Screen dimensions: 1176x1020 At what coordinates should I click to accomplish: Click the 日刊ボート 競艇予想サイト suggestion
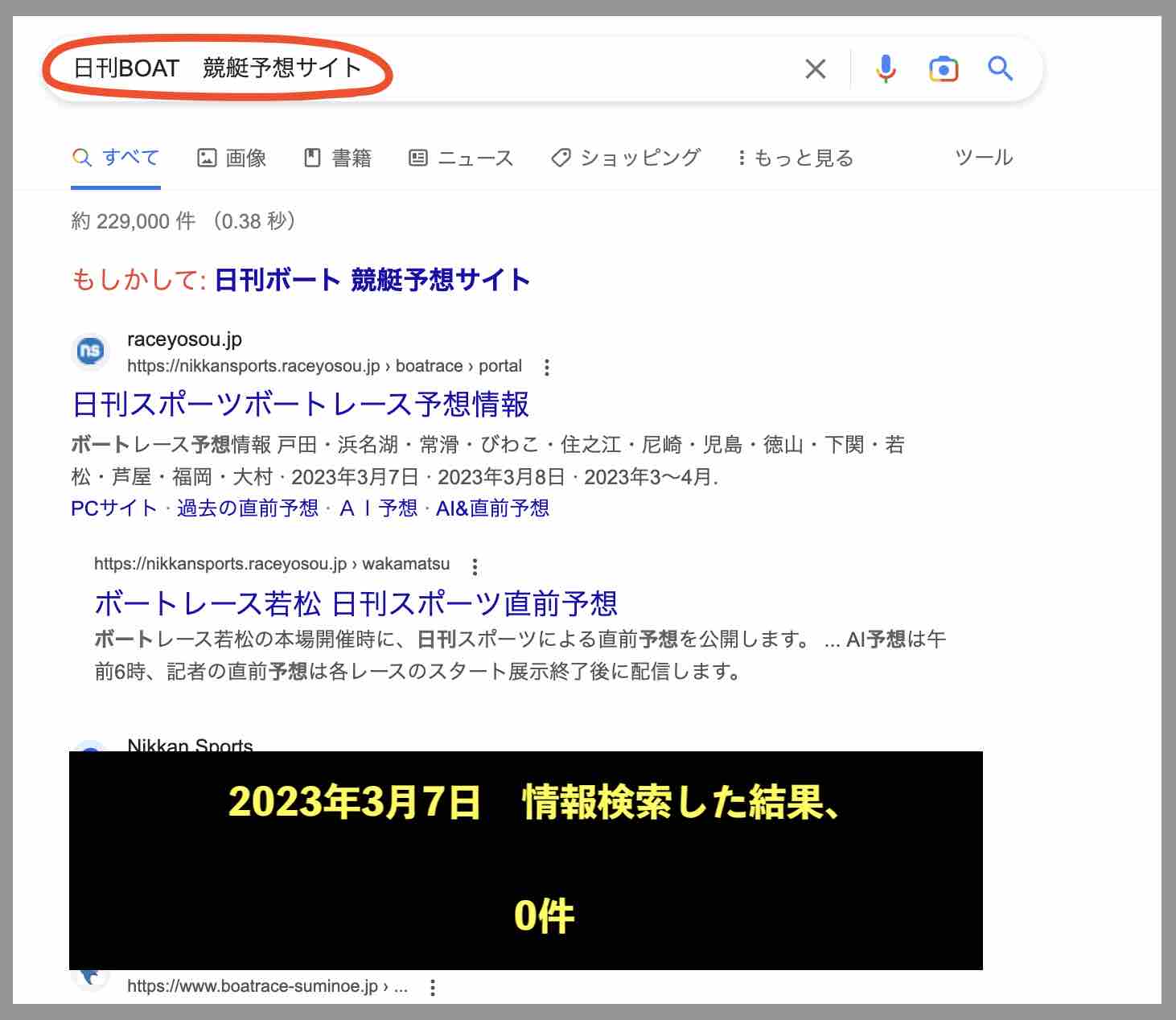tap(372, 281)
